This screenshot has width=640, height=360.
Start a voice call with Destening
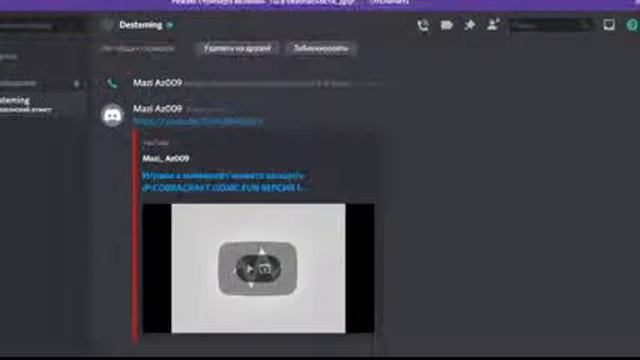(x=423, y=25)
